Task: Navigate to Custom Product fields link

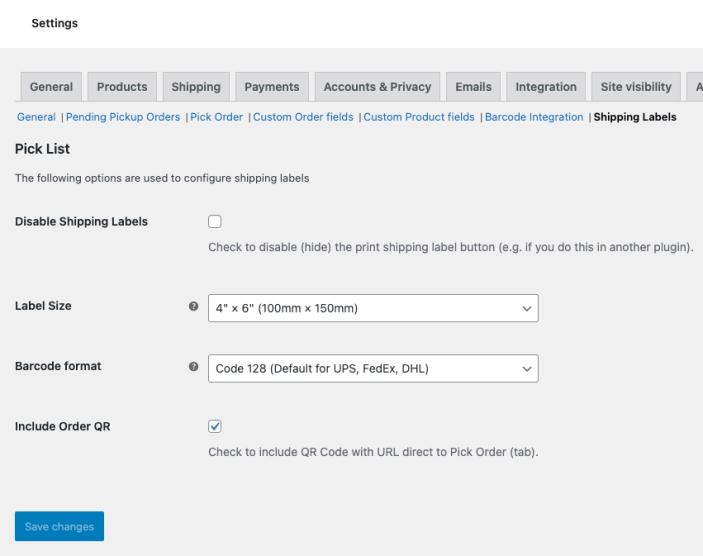Action: click(x=419, y=117)
